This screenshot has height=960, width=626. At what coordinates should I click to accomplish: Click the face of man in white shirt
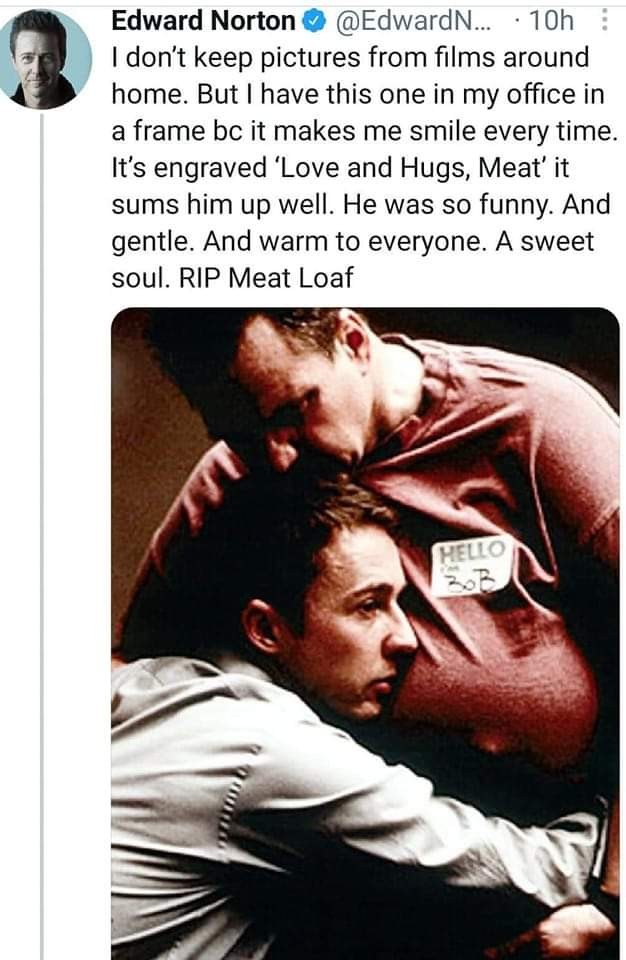(x=358, y=634)
